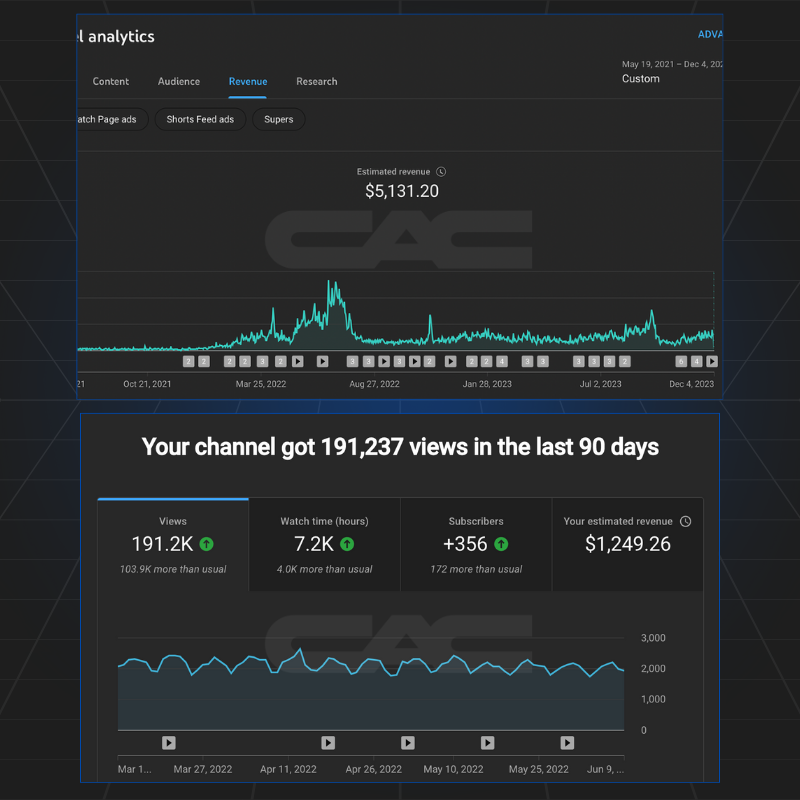Screen dimensions: 800x800
Task: Click the Mar 25, 2022 axis label
Action: click(x=261, y=384)
